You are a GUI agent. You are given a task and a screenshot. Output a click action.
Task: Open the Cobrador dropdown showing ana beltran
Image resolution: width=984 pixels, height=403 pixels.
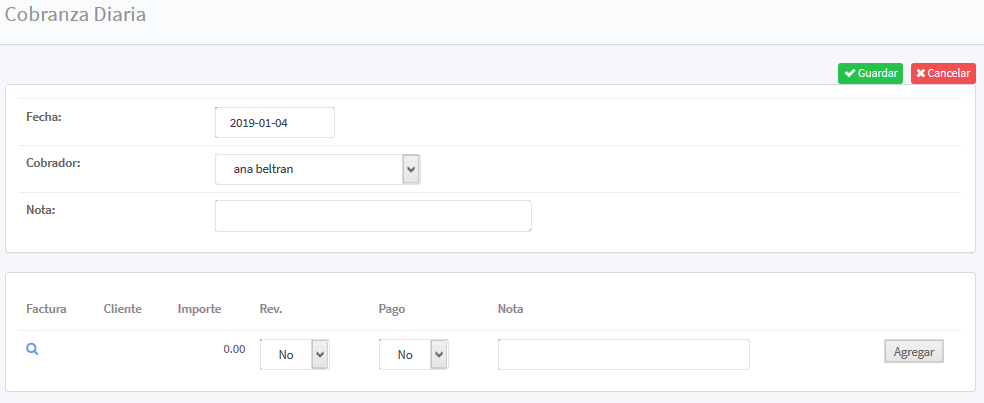click(317, 169)
